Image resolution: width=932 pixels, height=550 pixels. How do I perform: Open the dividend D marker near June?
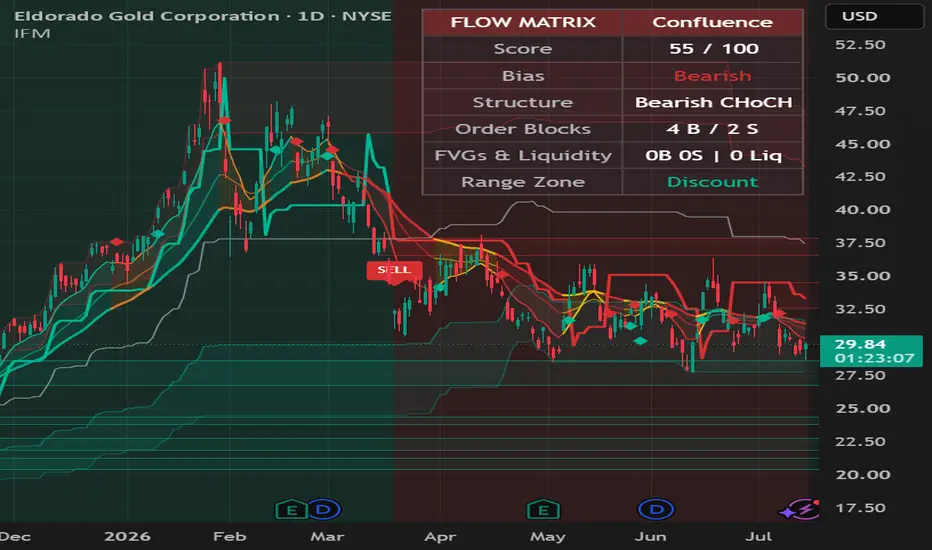[x=656, y=509]
